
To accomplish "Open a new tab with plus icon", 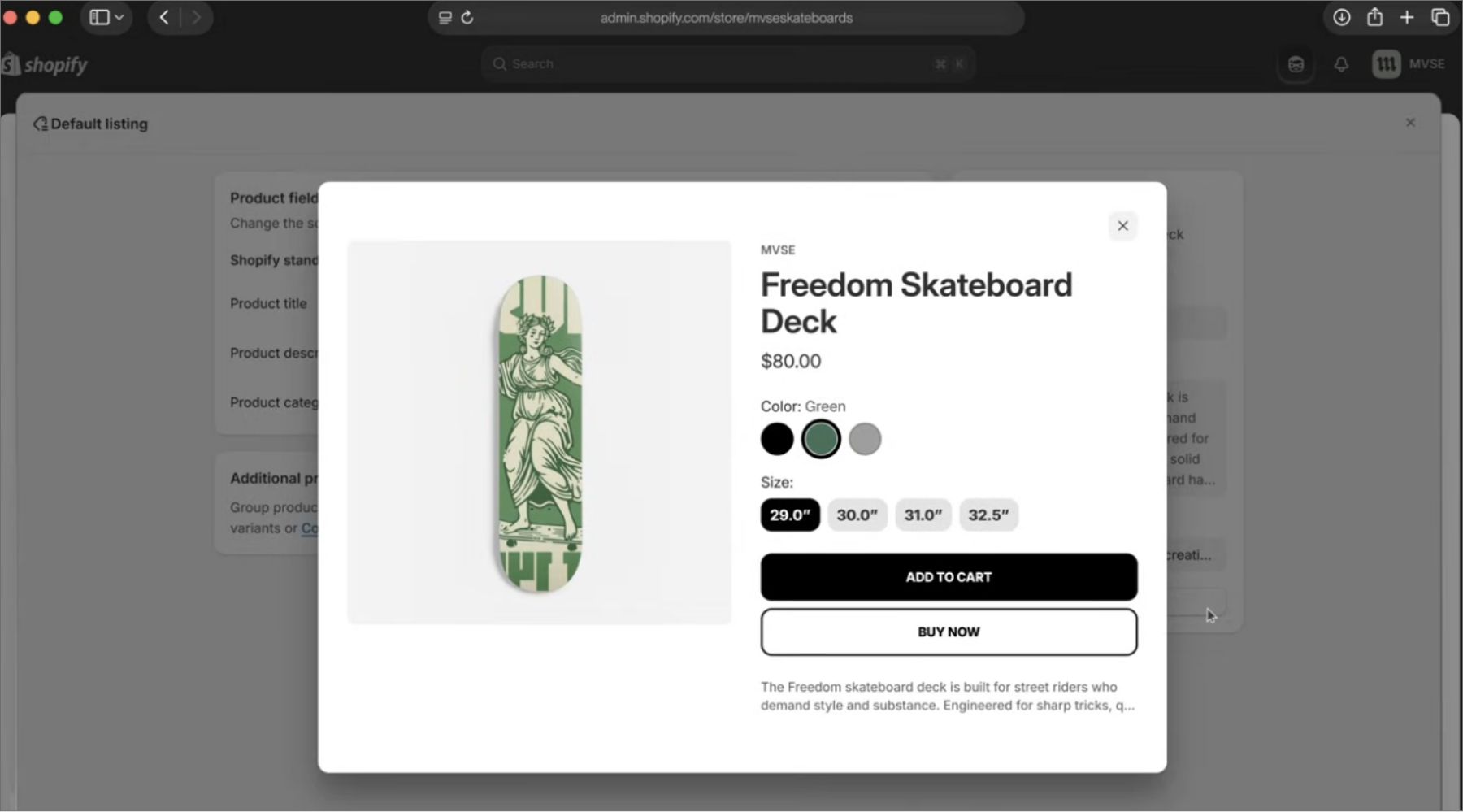I will click(x=1407, y=18).
